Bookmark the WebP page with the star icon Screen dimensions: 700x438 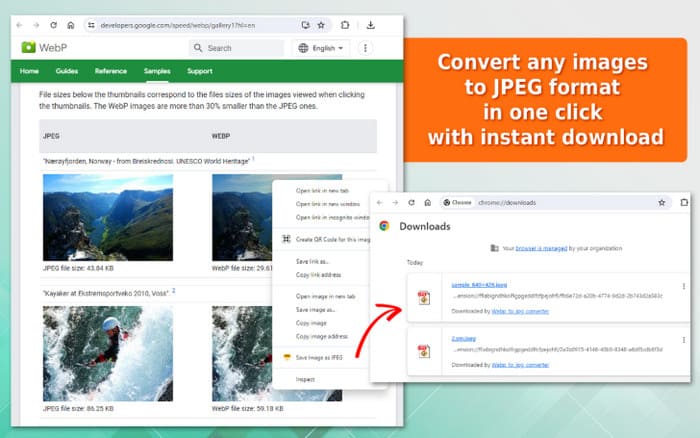pos(320,24)
